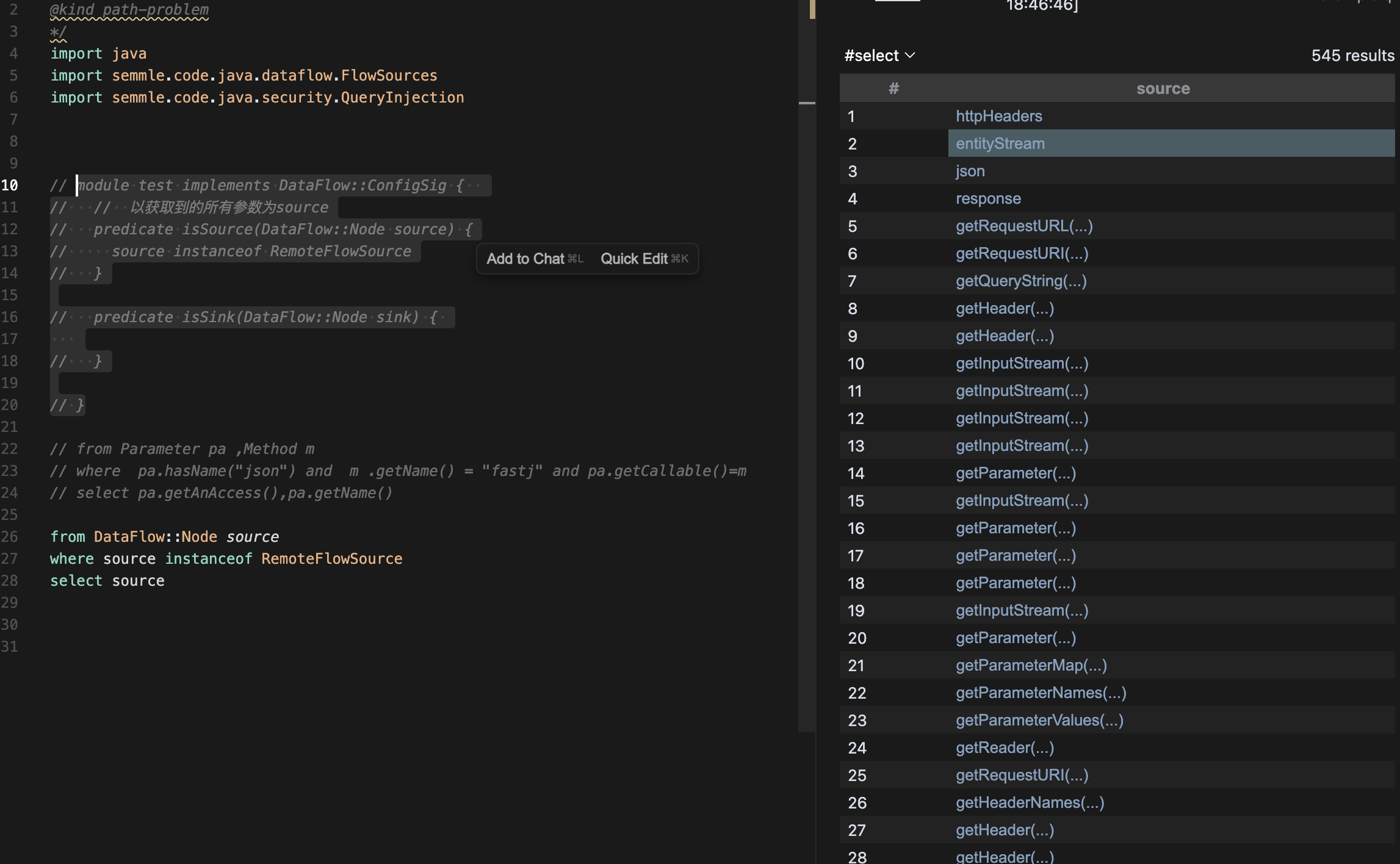Open getParameter(...) link in row 18
This screenshot has width=1400, height=864.
(1016, 583)
